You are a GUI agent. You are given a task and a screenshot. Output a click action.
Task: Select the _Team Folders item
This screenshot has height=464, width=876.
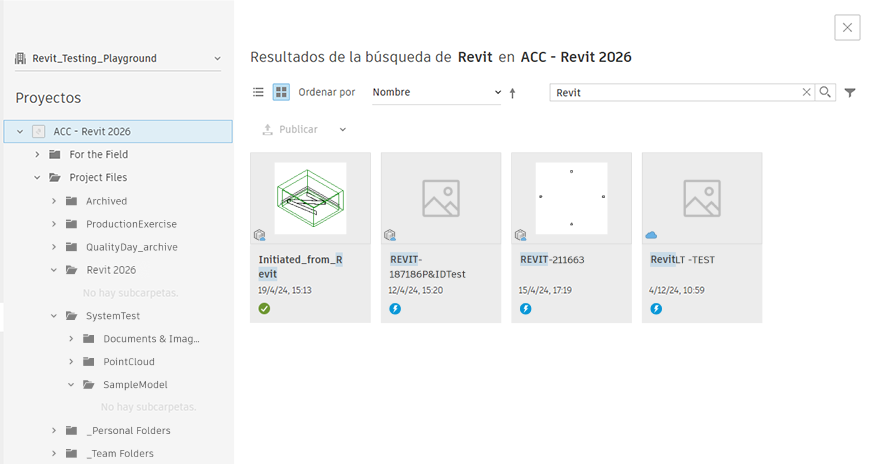120,453
